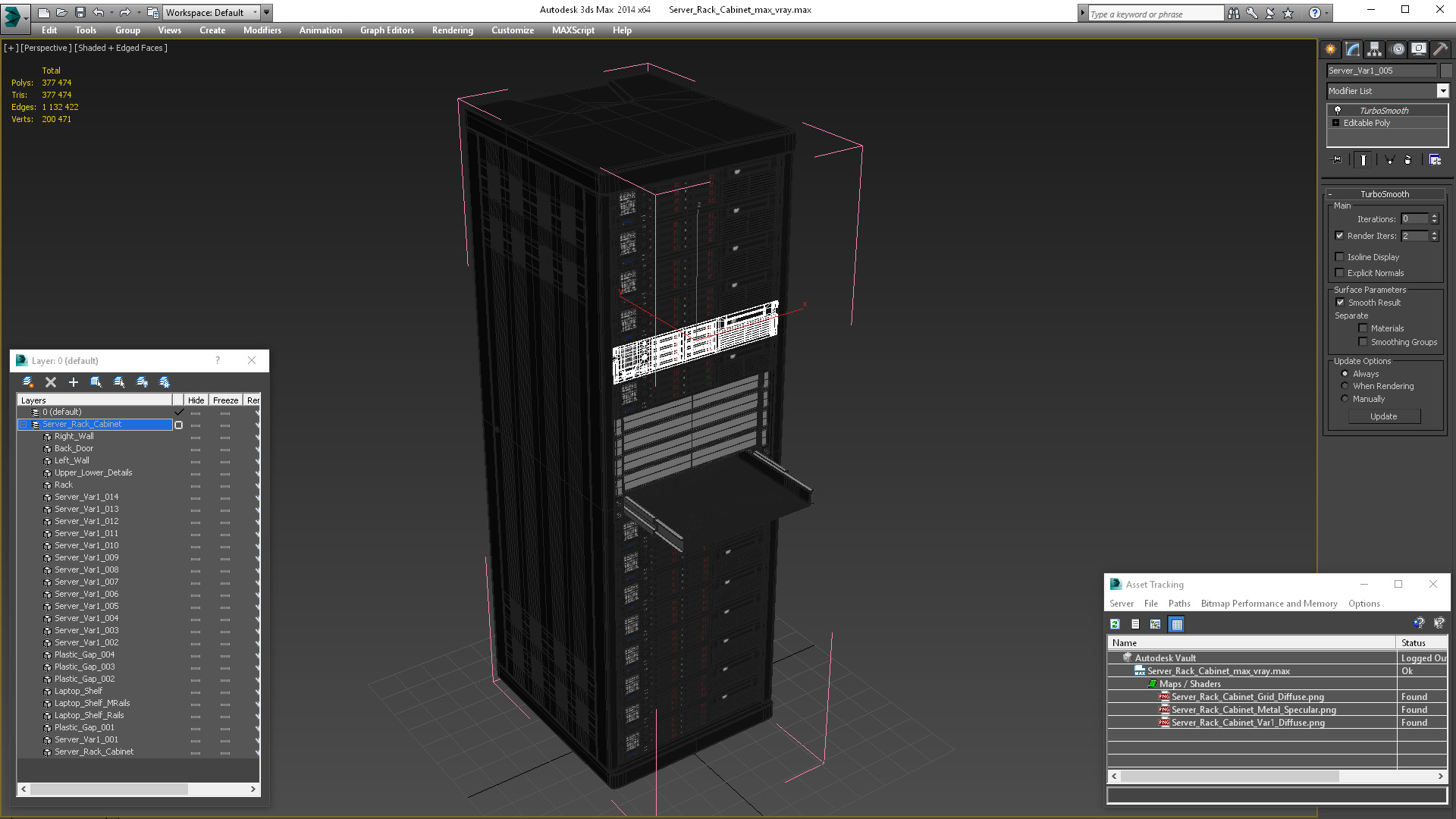Select the Manually update option
This screenshot has height=819, width=1456.
point(1345,399)
